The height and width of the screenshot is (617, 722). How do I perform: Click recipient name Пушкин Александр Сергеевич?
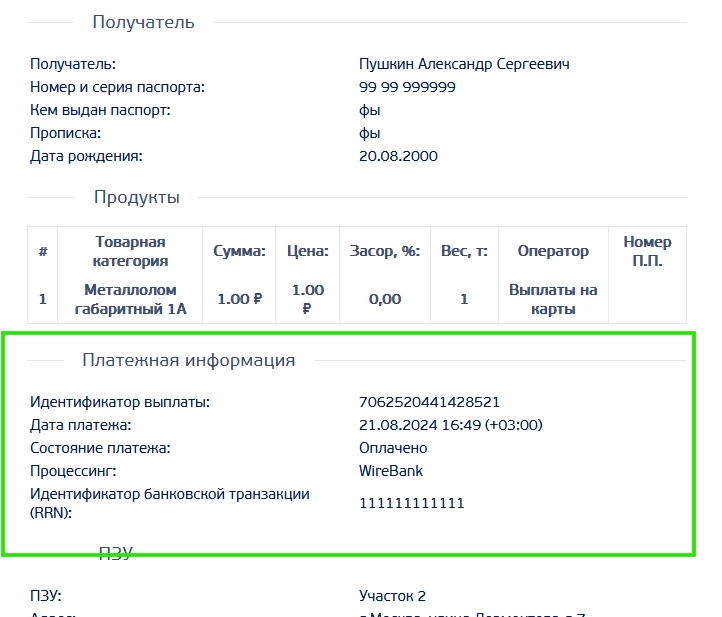(464, 64)
